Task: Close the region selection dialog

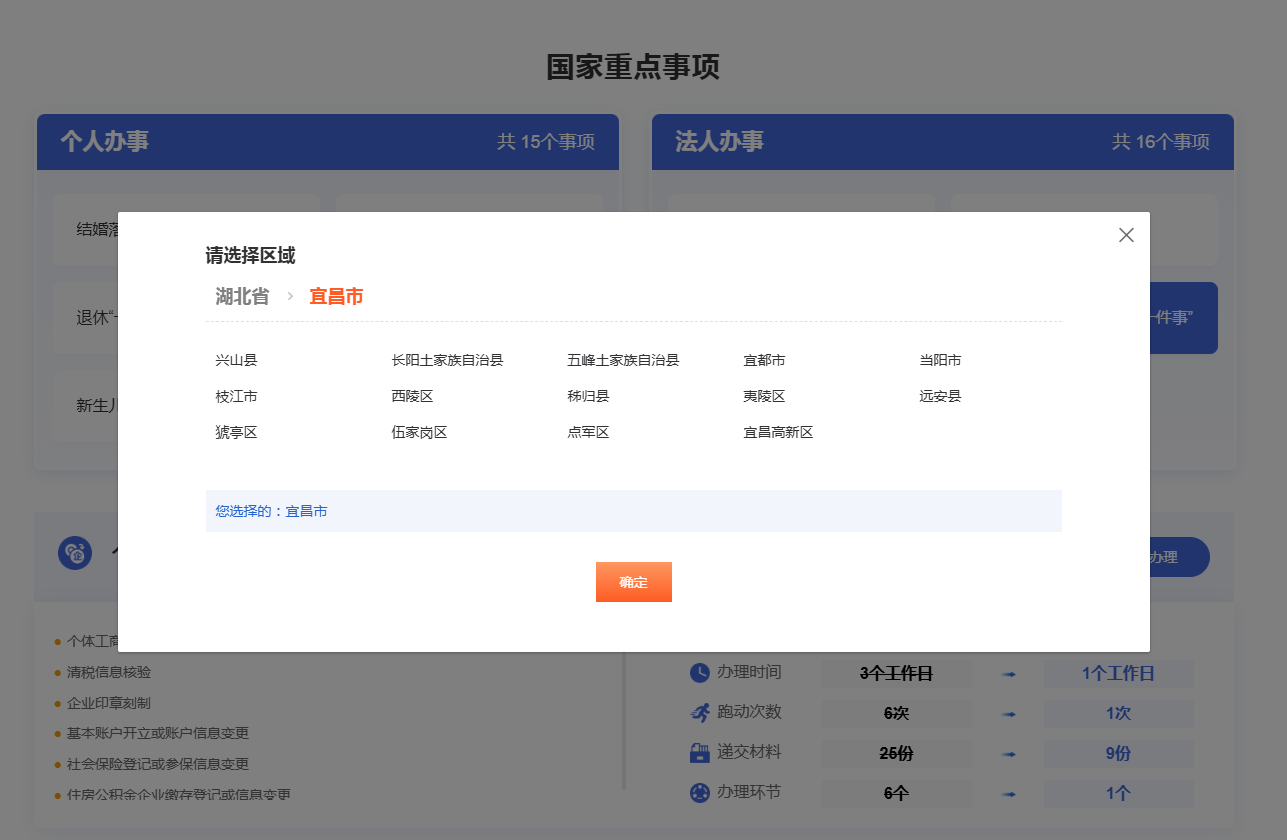Action: click(1126, 235)
